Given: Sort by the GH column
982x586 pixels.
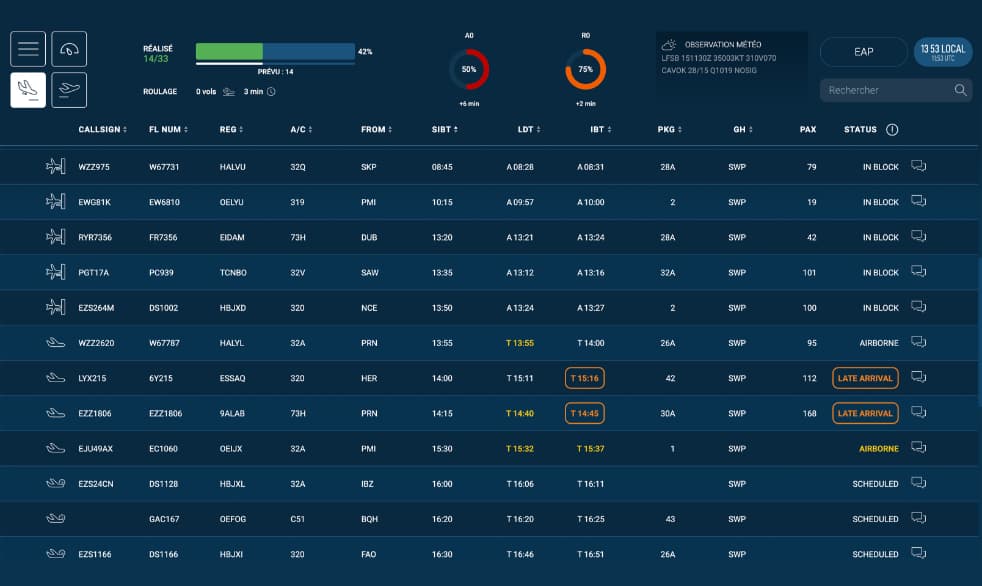Looking at the screenshot, I should tap(743, 130).
